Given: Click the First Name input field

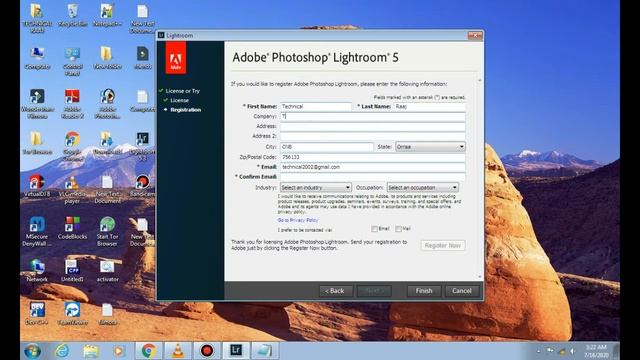Looking at the screenshot, I should pos(316,107).
